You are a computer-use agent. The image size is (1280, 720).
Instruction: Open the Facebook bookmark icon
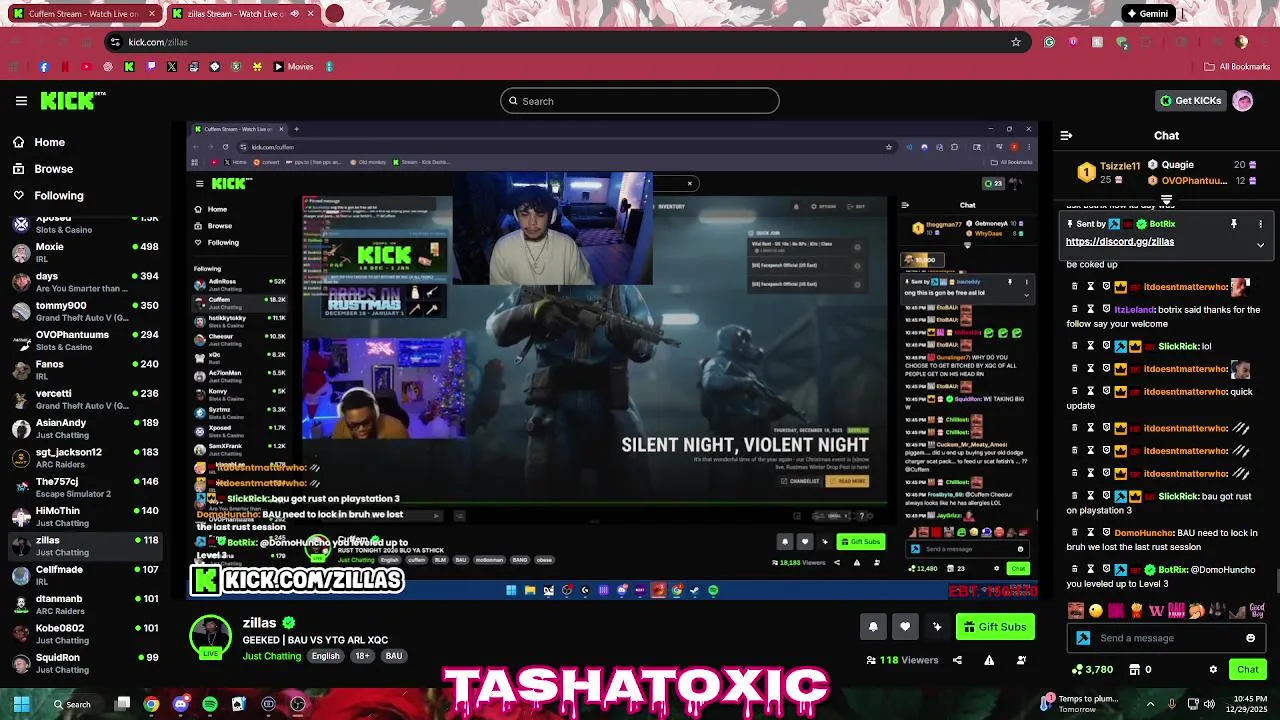pos(44,67)
